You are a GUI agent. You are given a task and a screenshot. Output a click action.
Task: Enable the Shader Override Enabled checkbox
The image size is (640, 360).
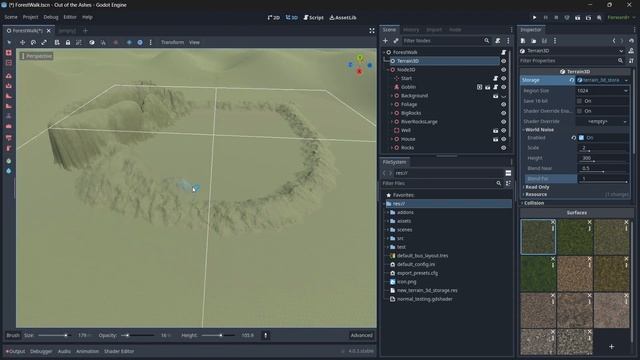coord(579,111)
